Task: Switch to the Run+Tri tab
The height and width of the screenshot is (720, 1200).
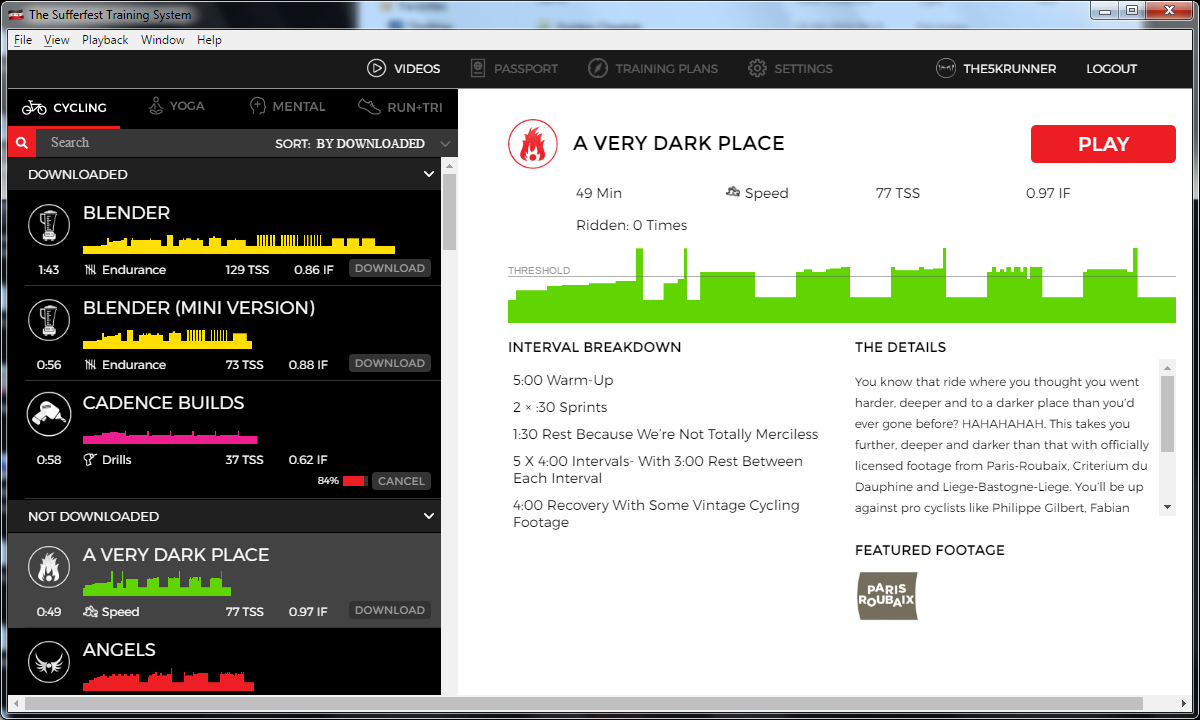Action: (399, 106)
